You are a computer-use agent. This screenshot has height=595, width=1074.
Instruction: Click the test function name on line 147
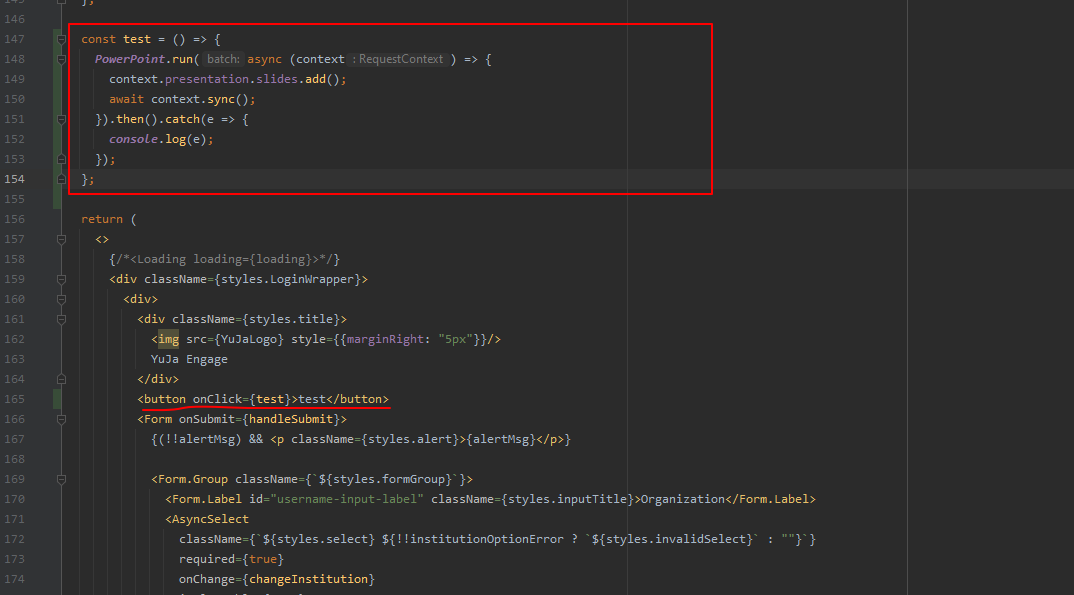(136, 39)
